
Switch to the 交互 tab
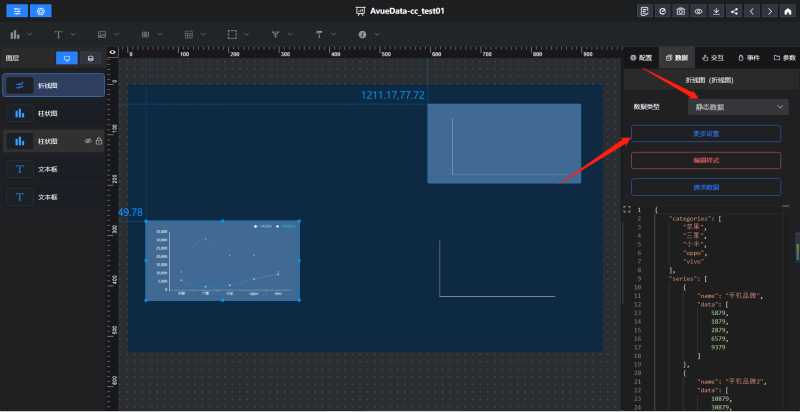tap(713, 58)
